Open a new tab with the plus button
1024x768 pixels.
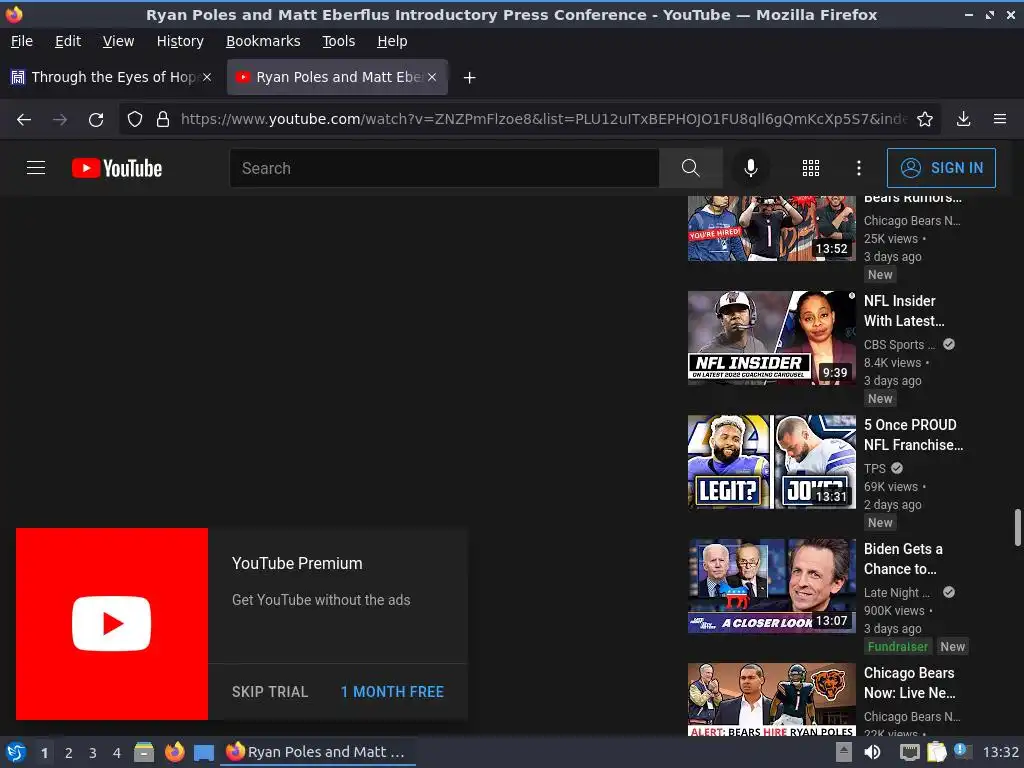tap(469, 78)
